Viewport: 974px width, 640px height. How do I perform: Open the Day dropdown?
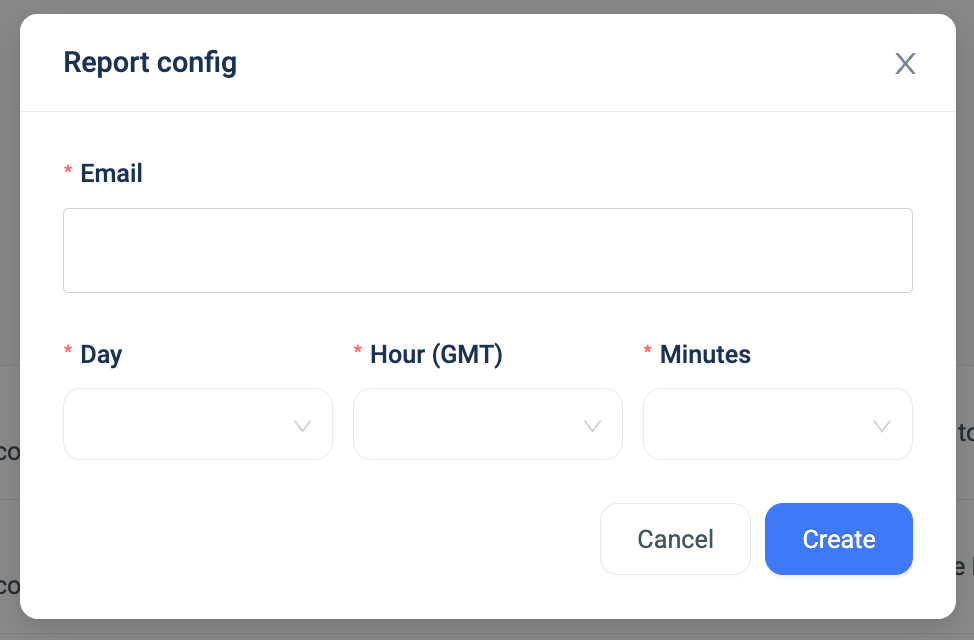coord(198,424)
